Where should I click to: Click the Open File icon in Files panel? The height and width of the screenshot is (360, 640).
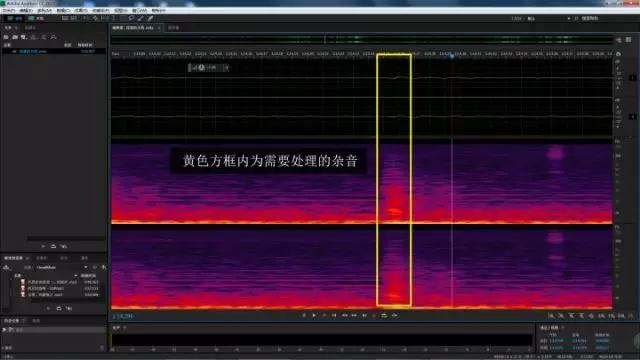(x=6, y=37)
